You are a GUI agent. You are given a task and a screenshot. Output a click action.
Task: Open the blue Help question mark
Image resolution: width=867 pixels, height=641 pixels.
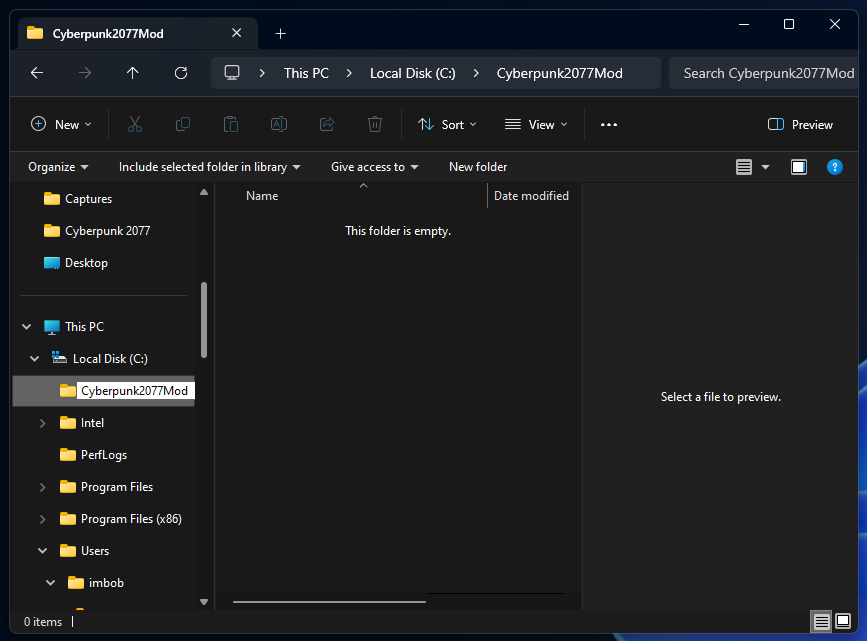coord(835,167)
